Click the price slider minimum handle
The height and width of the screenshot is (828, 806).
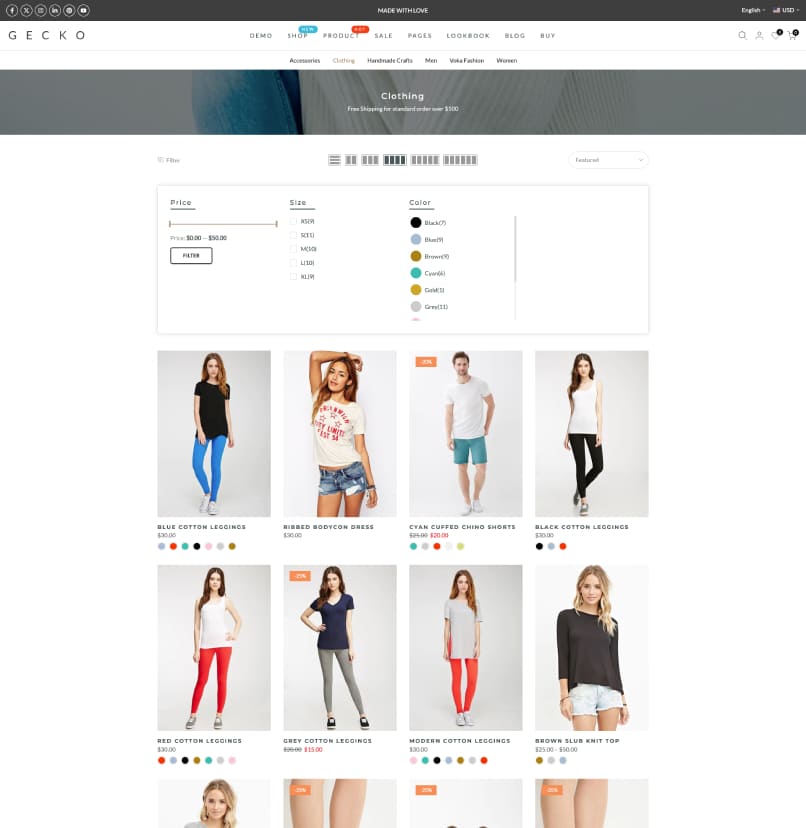click(x=170, y=224)
